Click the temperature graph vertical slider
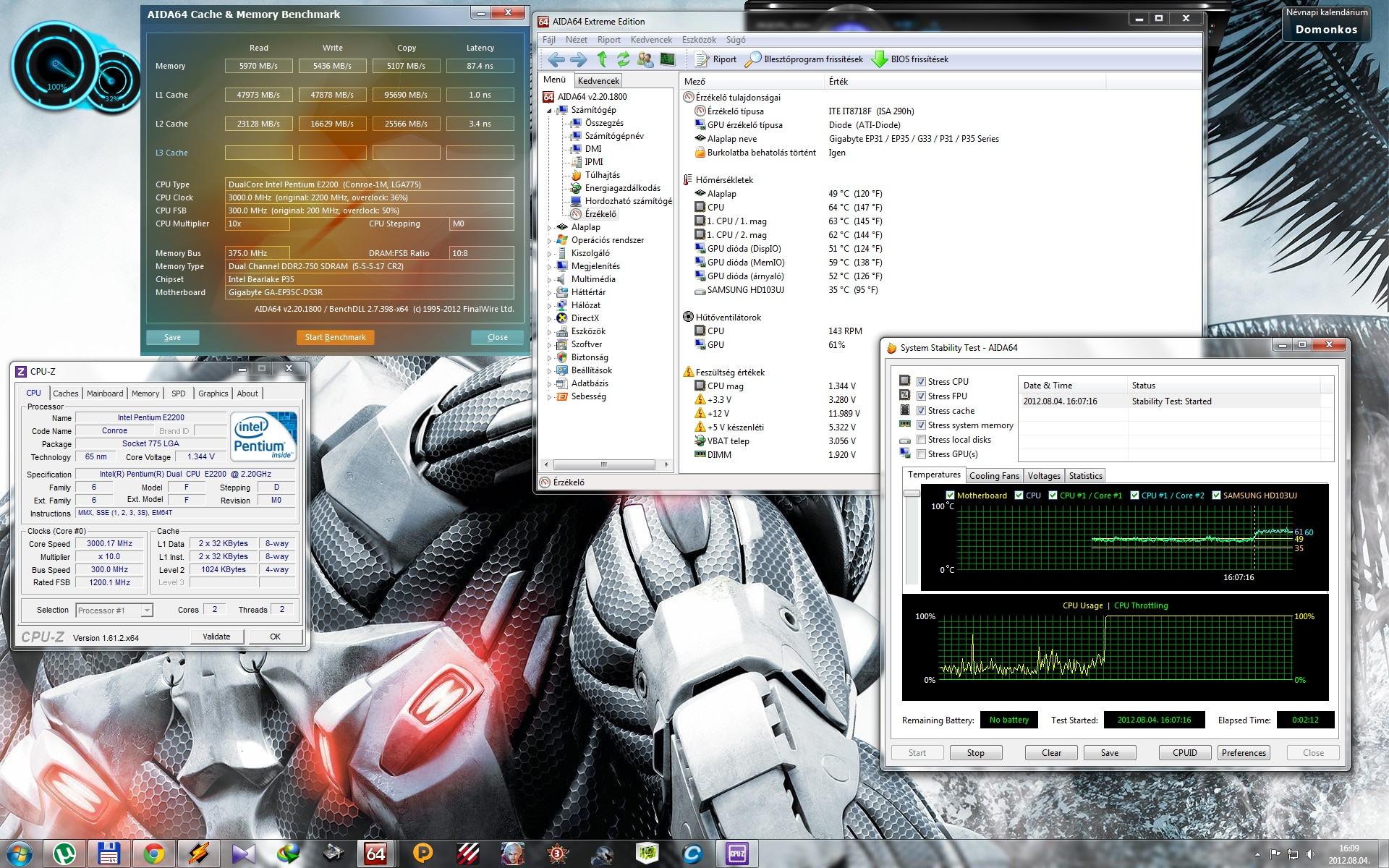The image size is (1389, 868). (x=912, y=493)
